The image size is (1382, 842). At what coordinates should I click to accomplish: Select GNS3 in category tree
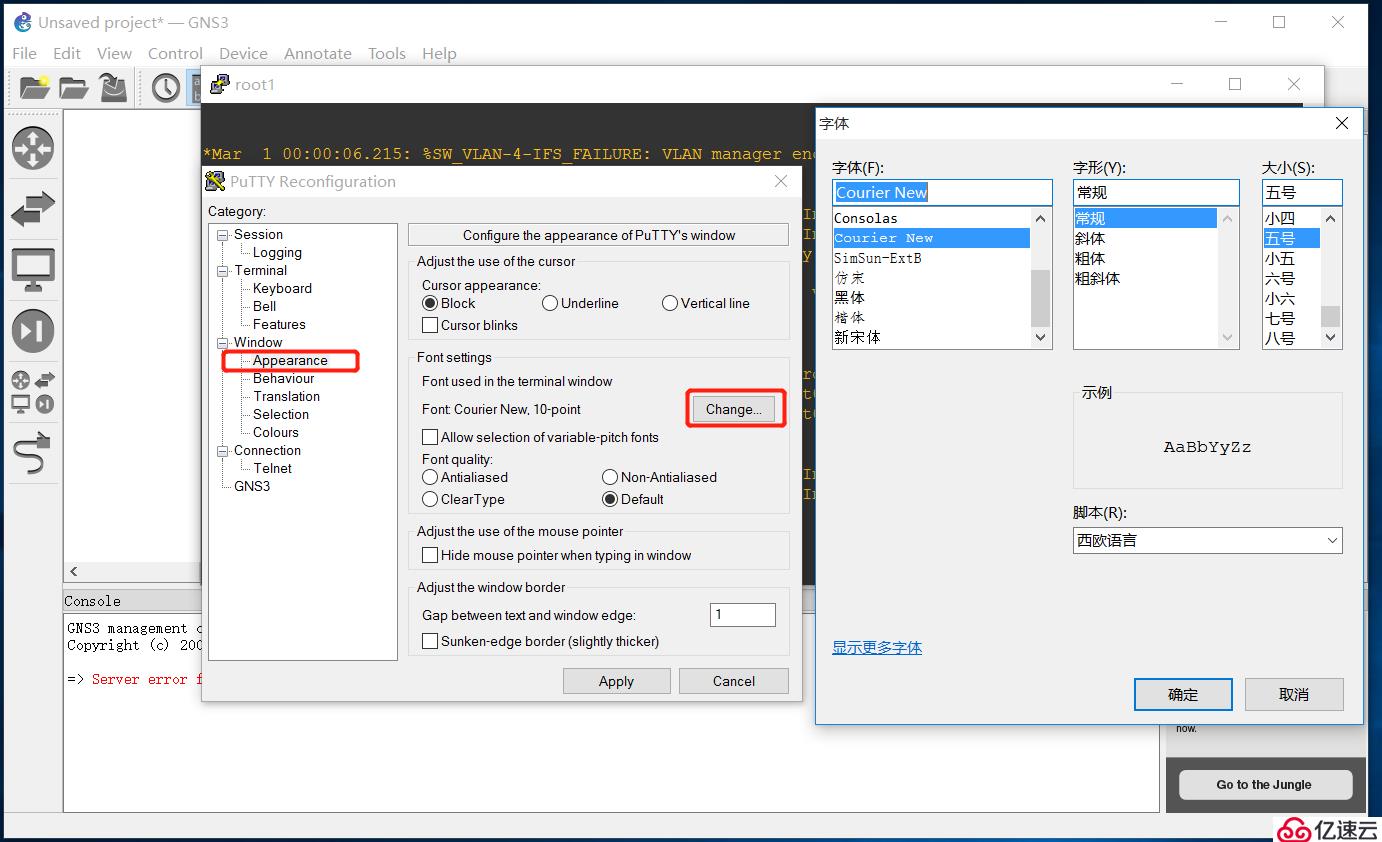click(x=252, y=487)
